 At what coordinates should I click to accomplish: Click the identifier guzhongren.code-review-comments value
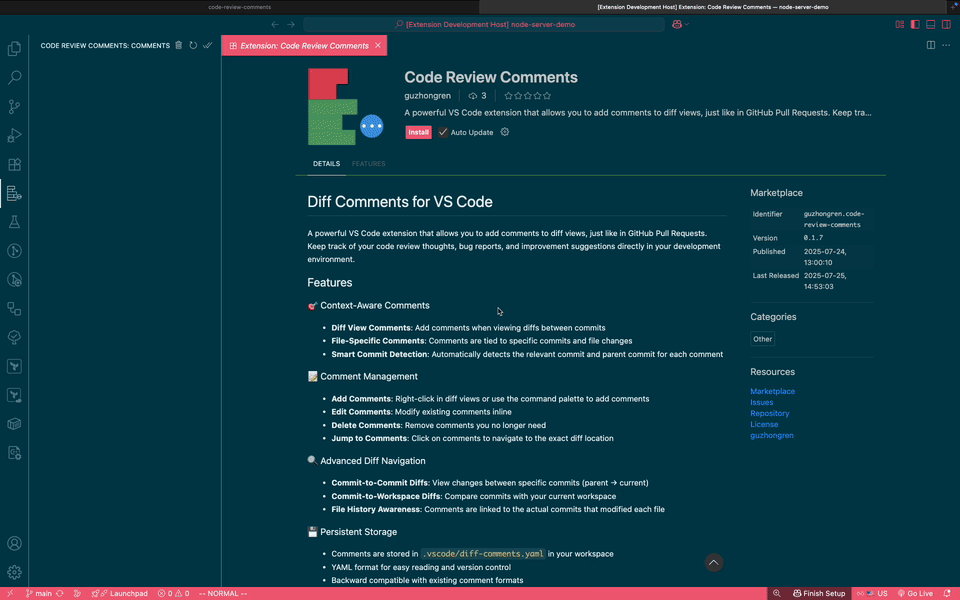coord(833,219)
